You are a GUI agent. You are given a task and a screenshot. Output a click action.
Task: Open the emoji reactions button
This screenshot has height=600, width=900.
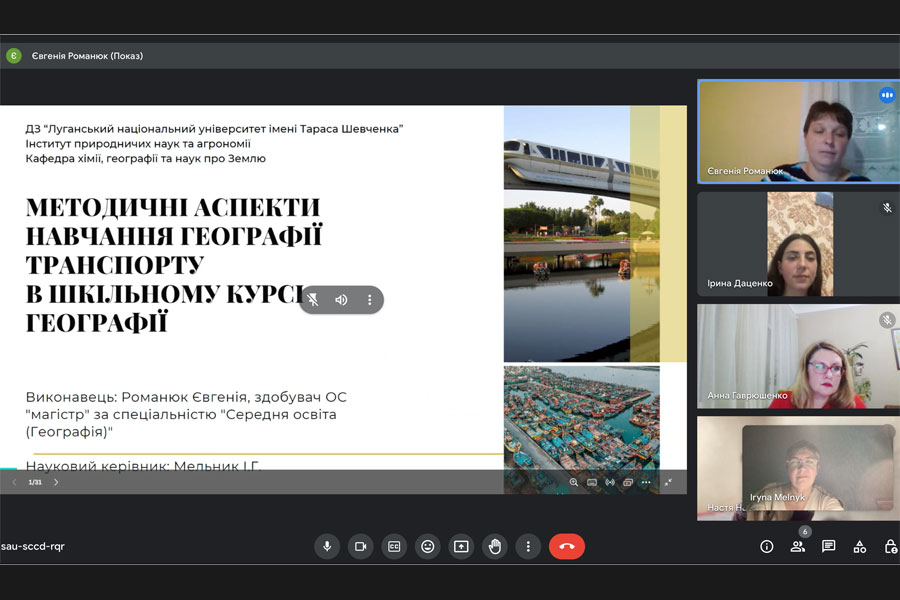428,546
